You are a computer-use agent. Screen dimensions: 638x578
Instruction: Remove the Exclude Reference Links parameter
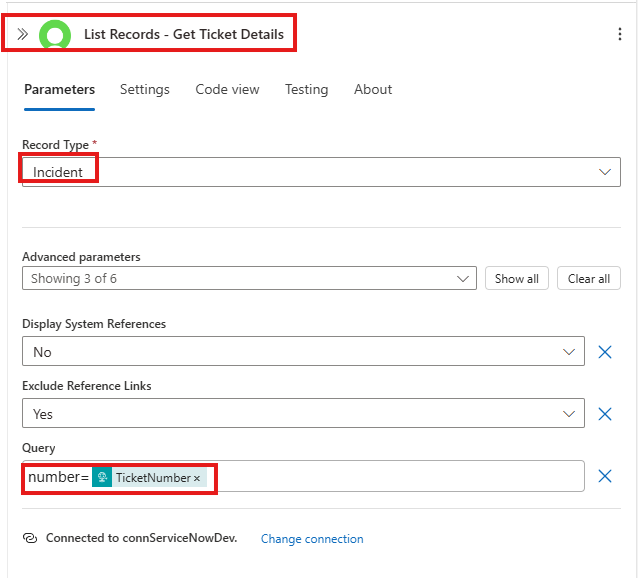click(605, 414)
